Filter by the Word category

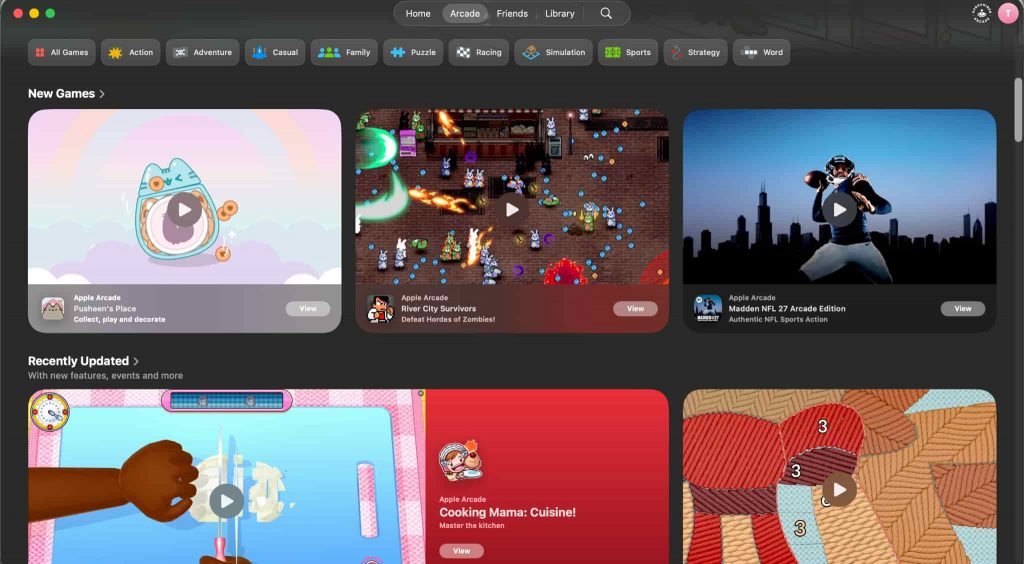[761, 52]
